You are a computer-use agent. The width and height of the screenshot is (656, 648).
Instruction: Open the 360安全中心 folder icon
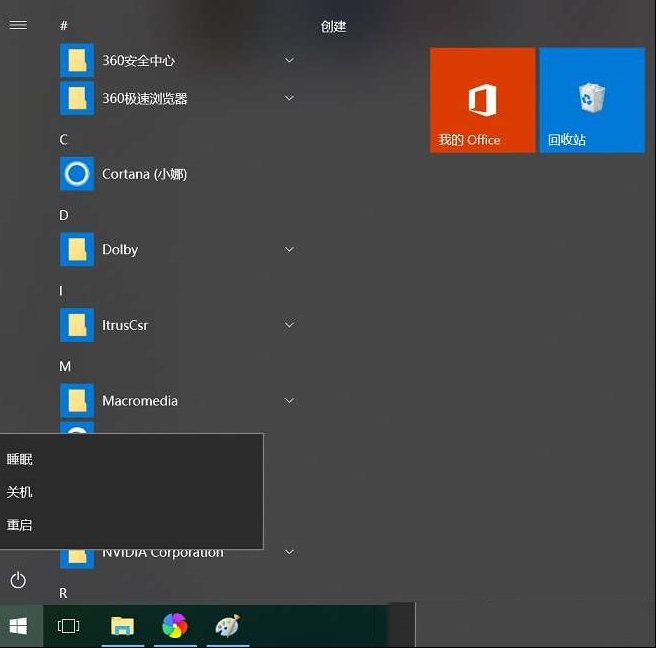pos(77,60)
